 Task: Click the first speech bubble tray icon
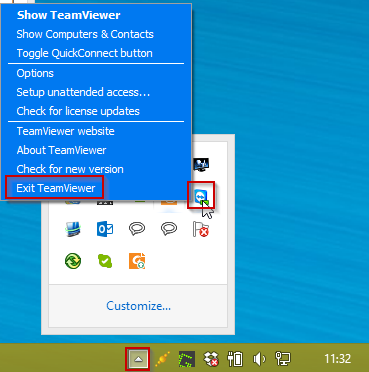click(137, 229)
